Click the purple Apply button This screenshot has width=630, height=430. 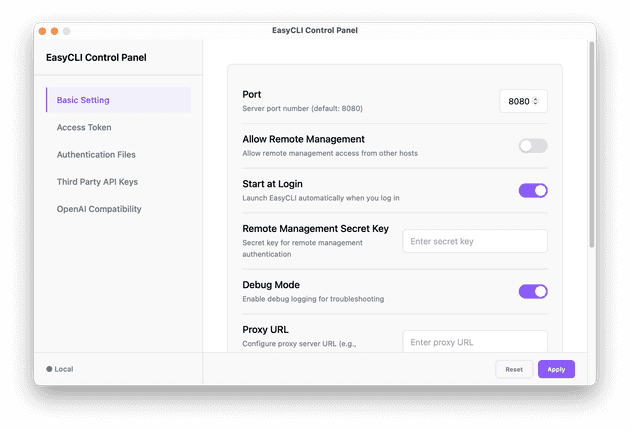(x=556, y=369)
